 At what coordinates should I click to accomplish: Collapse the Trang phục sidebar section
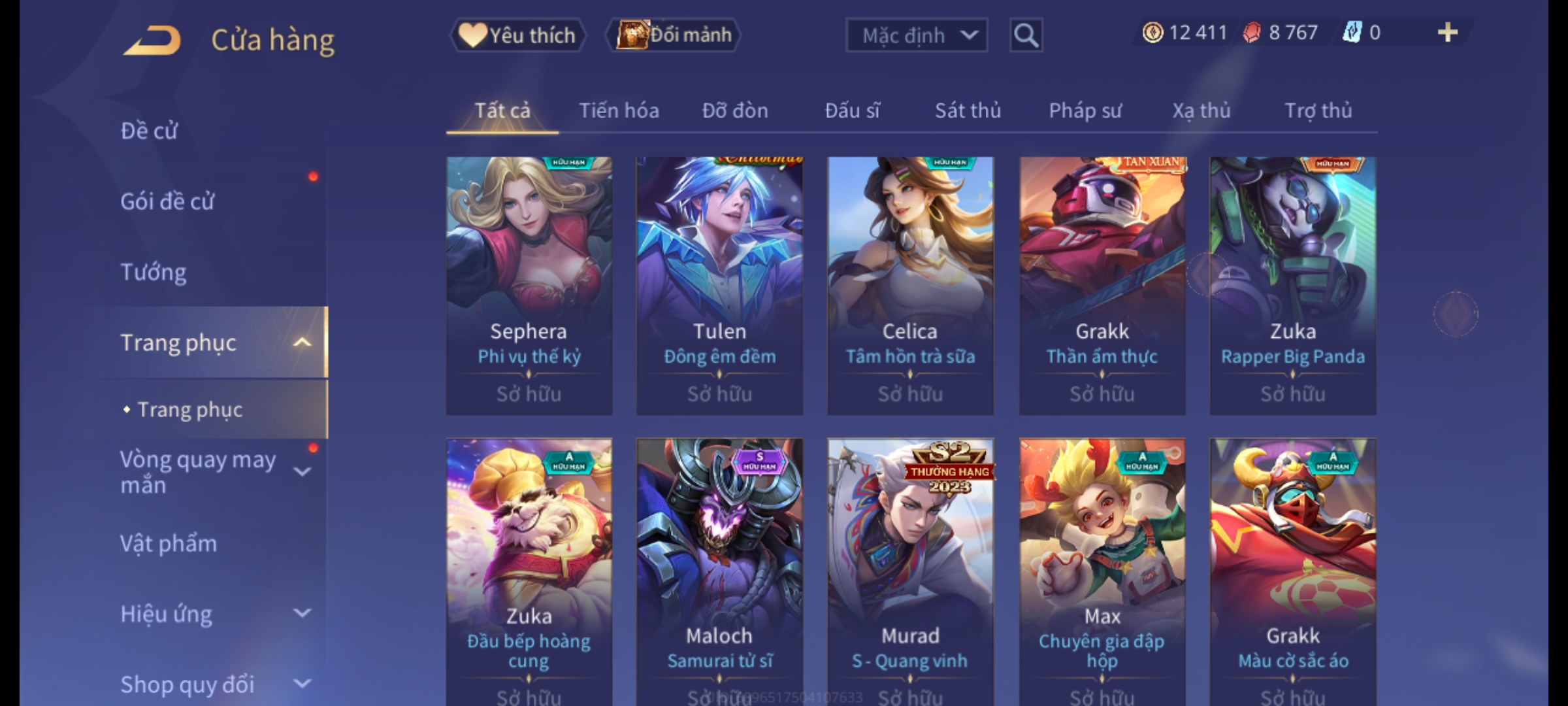pyautogui.click(x=302, y=343)
